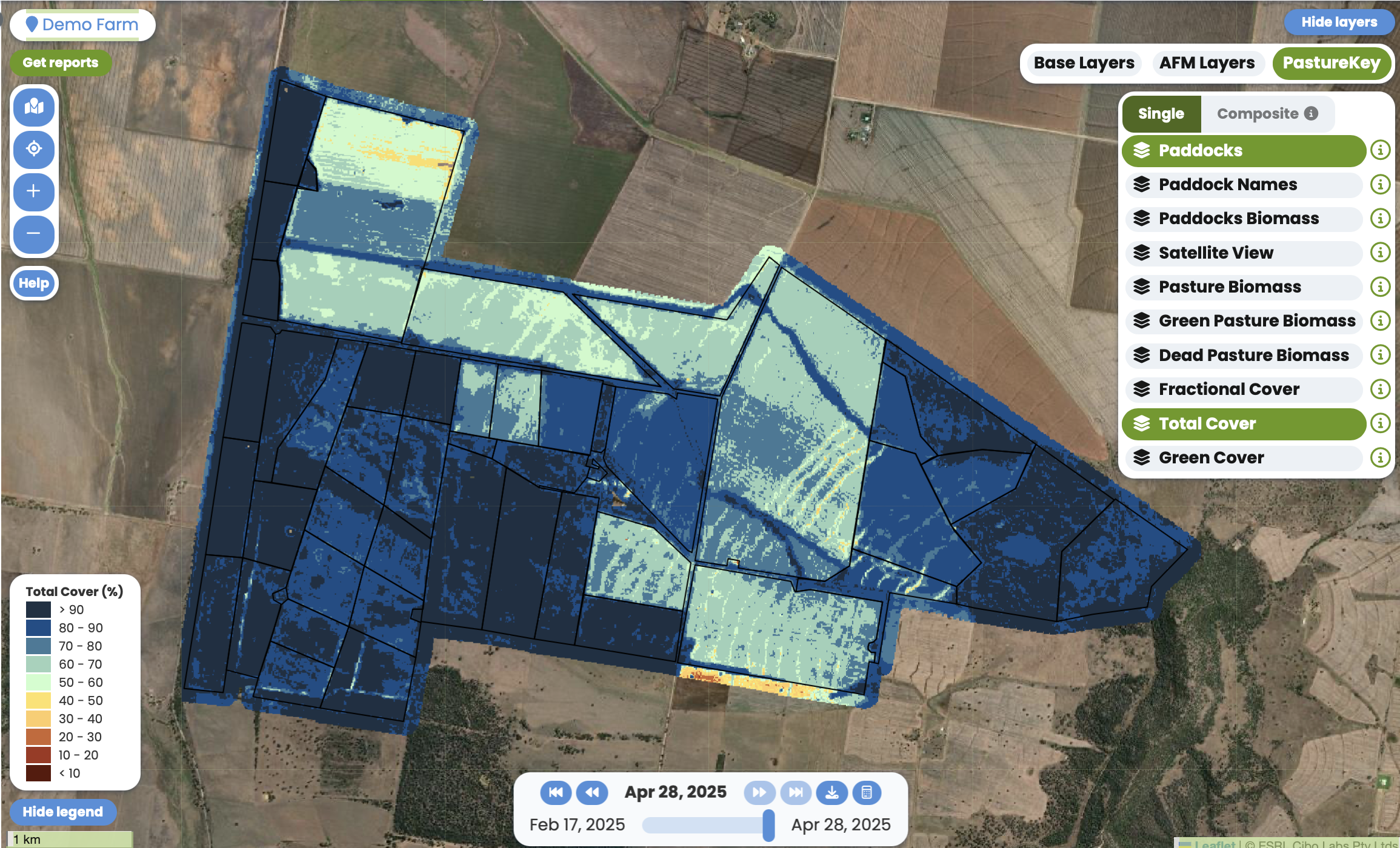Zoom in with the plus button

[x=34, y=191]
